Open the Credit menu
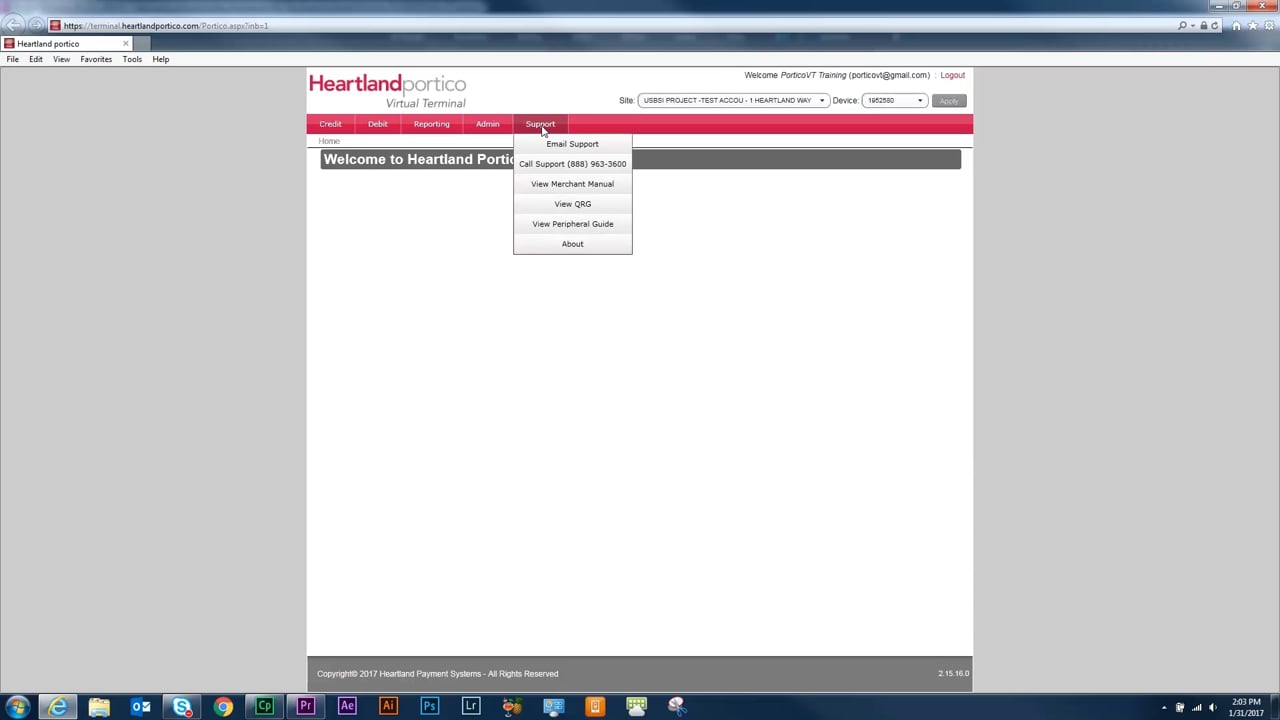 click(330, 124)
